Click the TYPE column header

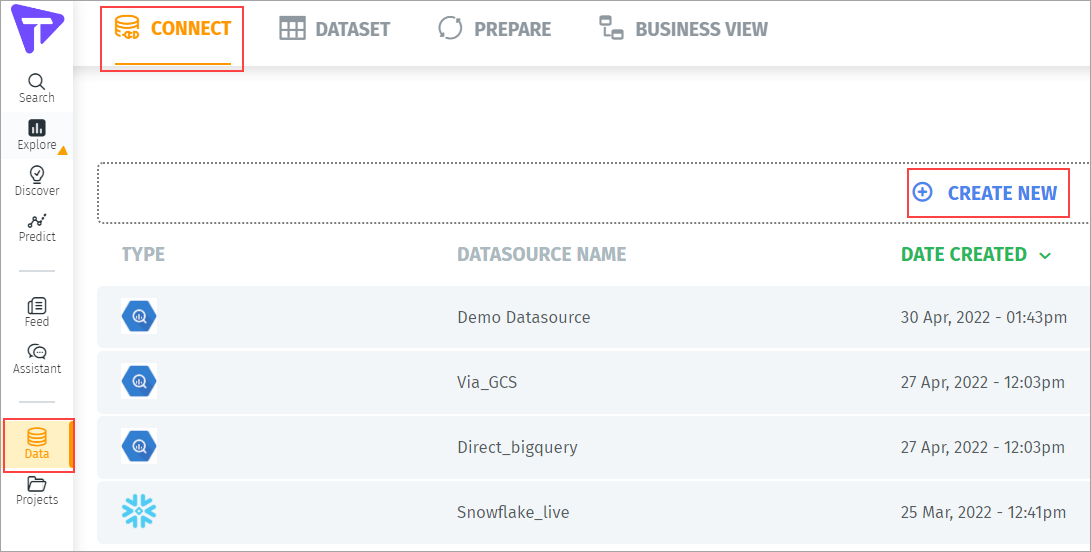143,254
